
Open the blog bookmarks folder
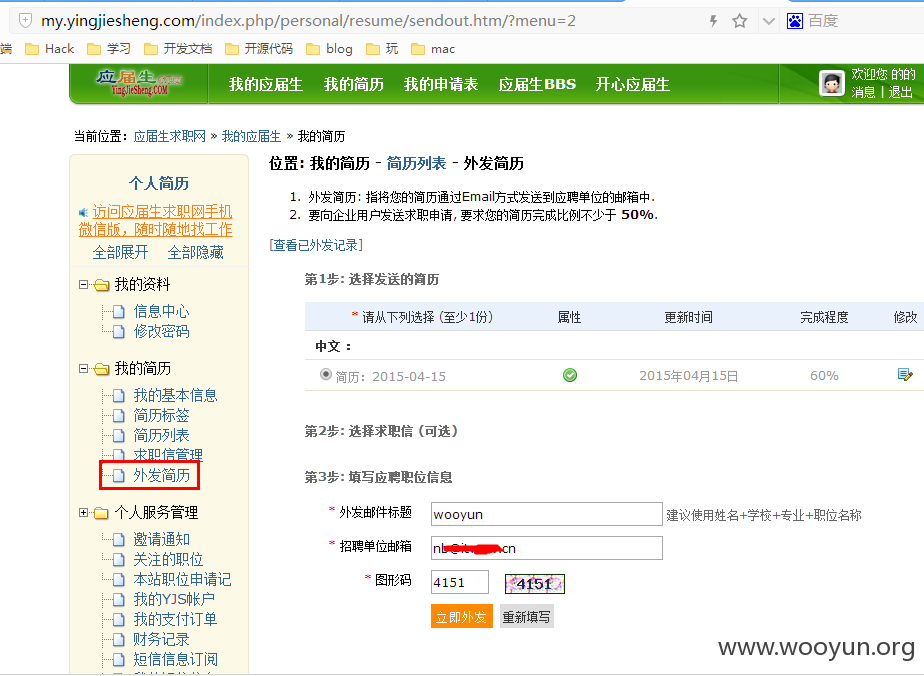pos(329,49)
